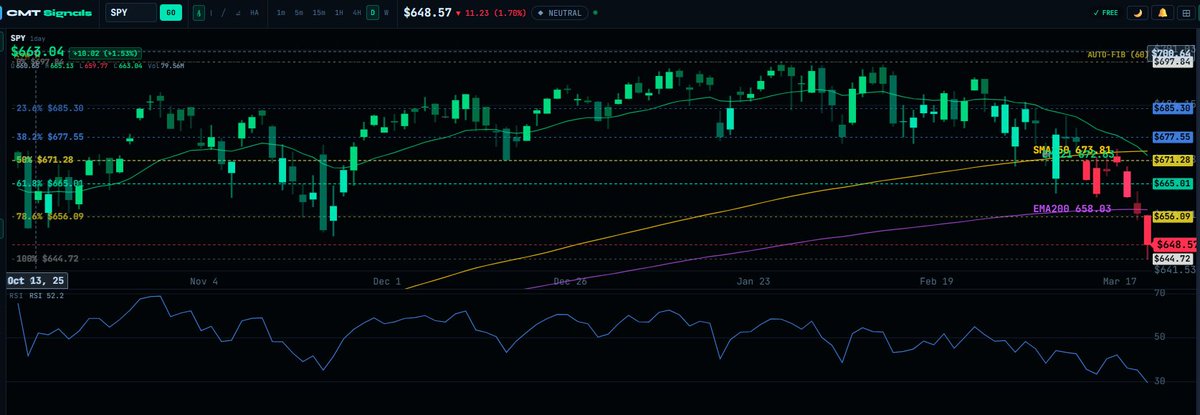Switch to the 4H timeframe
The image size is (1200, 415).
[x=357, y=13]
